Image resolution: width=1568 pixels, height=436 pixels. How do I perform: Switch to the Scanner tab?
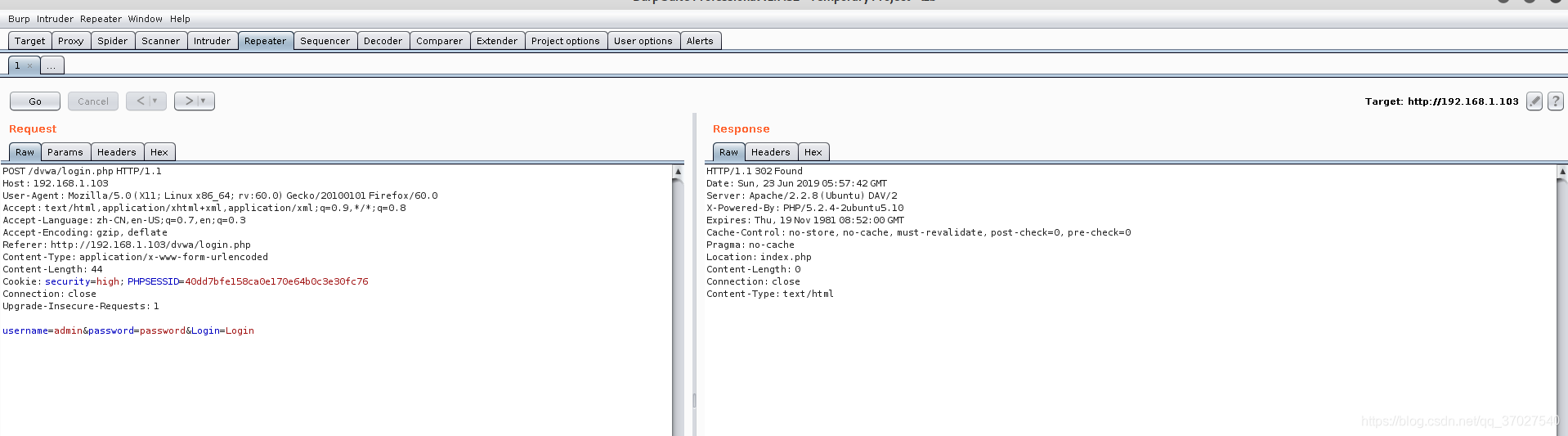pos(161,41)
